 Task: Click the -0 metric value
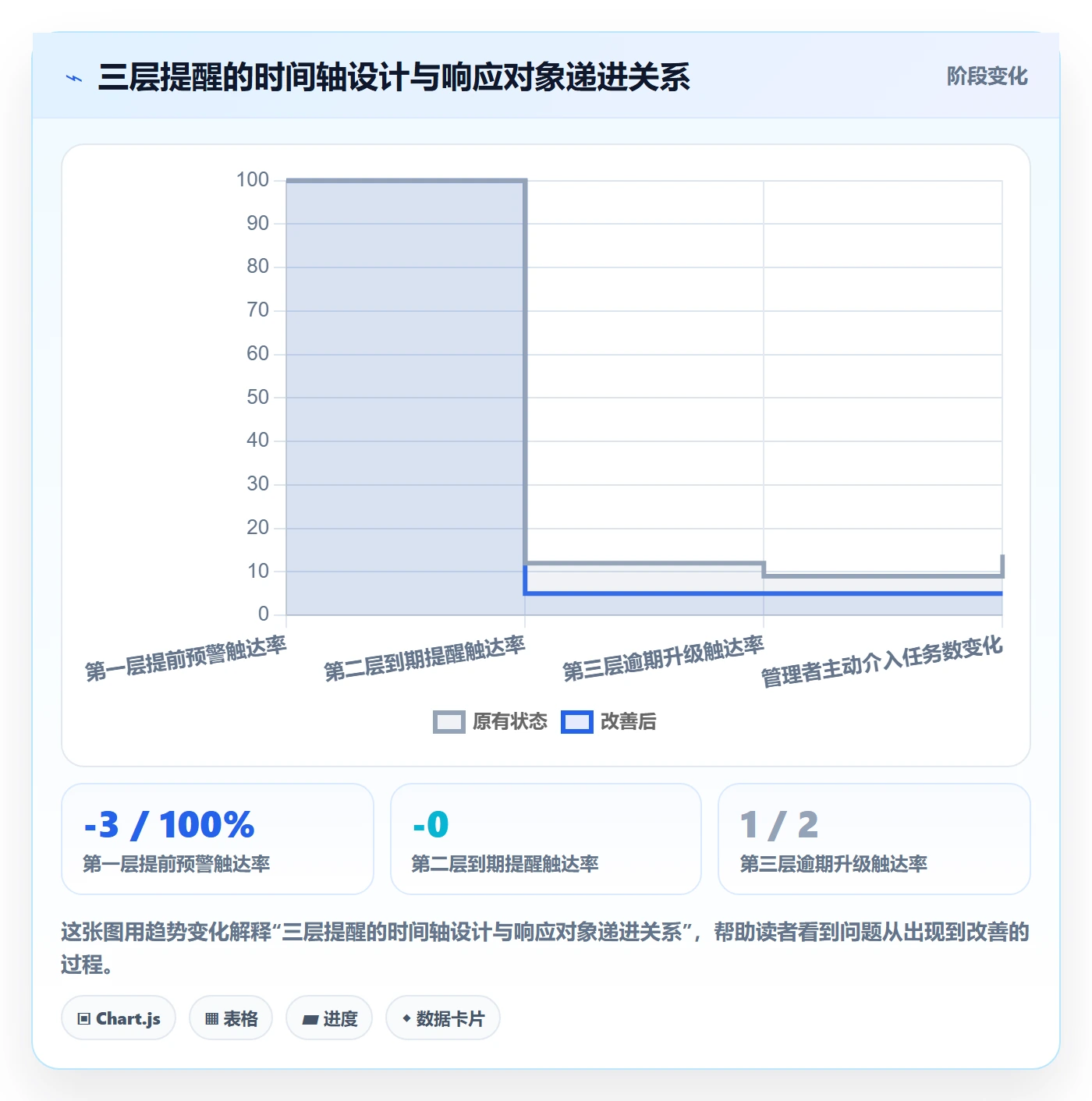click(431, 825)
